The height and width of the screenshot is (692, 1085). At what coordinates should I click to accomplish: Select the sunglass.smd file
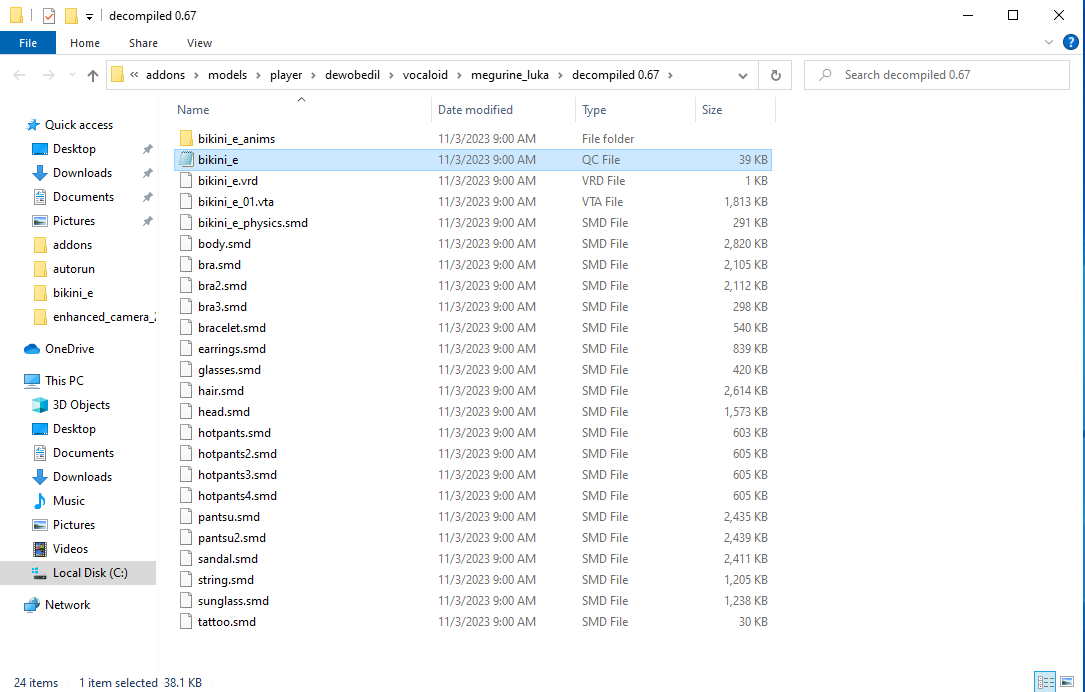tap(233, 601)
